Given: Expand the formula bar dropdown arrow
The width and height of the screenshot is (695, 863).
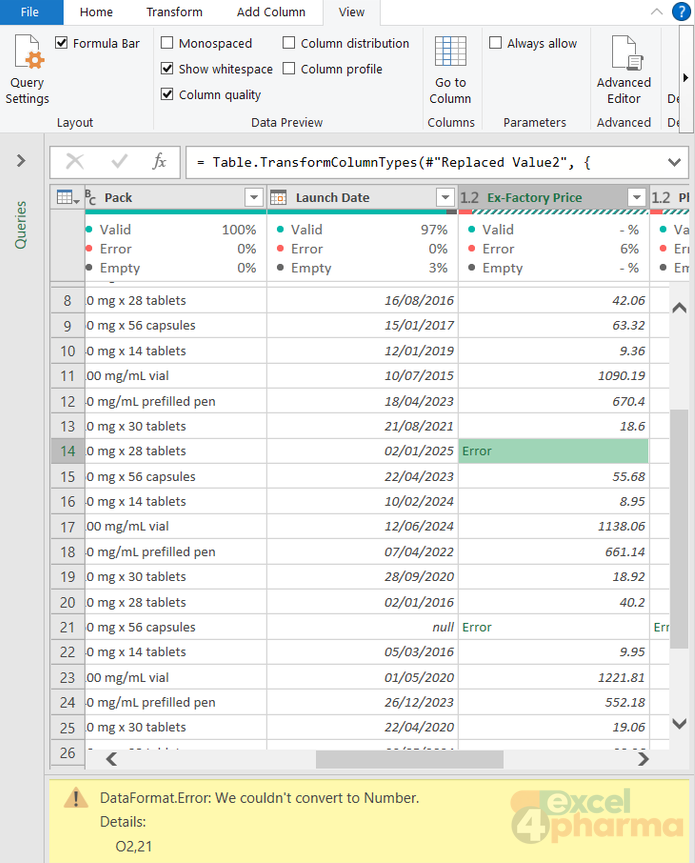Looking at the screenshot, I should click(674, 162).
